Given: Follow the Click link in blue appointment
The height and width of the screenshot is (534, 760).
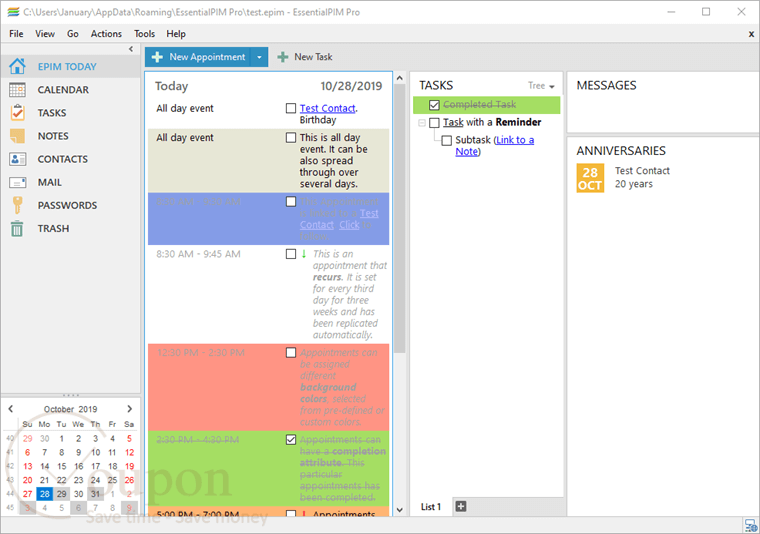Looking at the screenshot, I should tap(349, 225).
